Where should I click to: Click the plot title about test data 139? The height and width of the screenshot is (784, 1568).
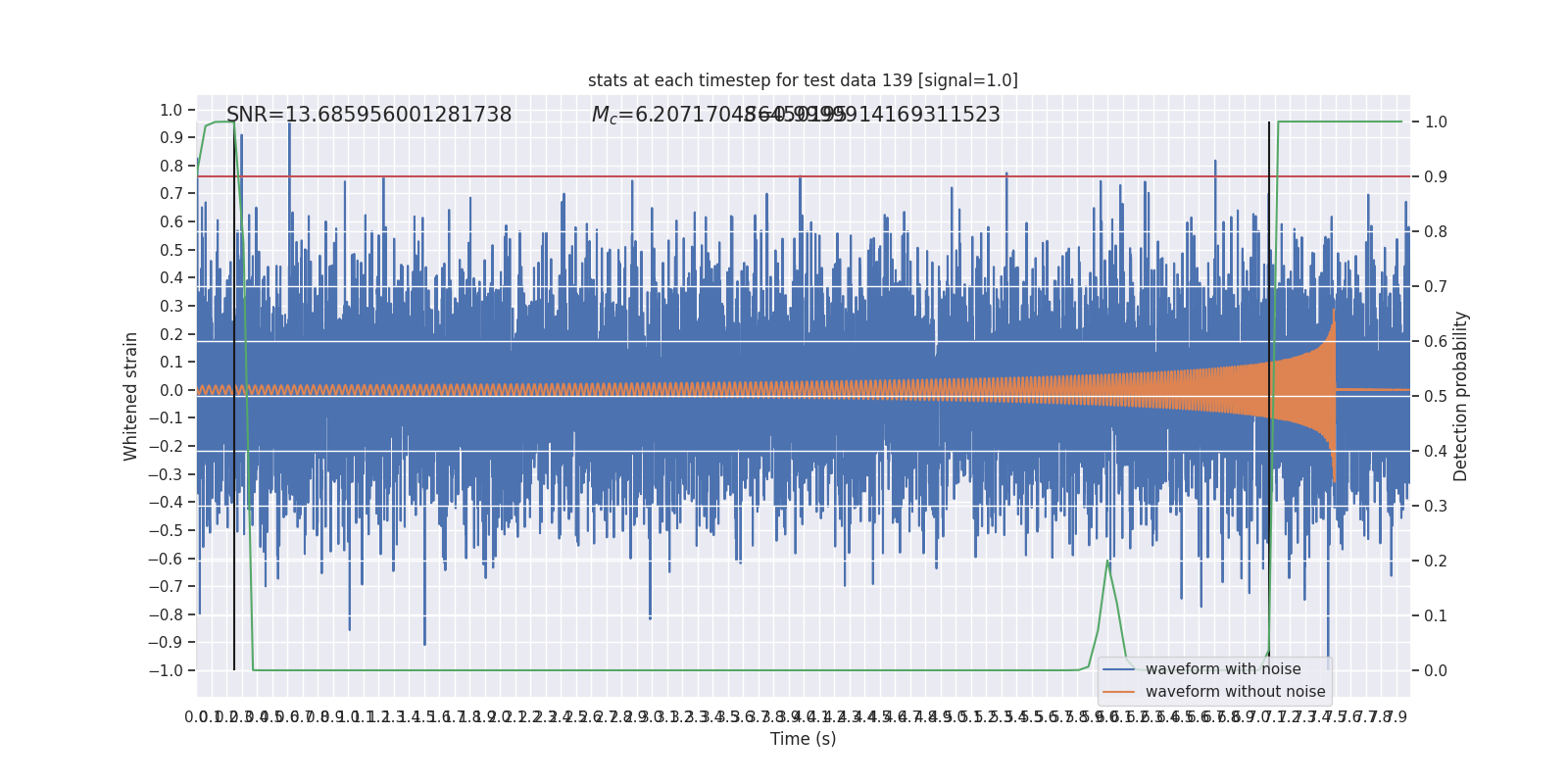(803, 80)
